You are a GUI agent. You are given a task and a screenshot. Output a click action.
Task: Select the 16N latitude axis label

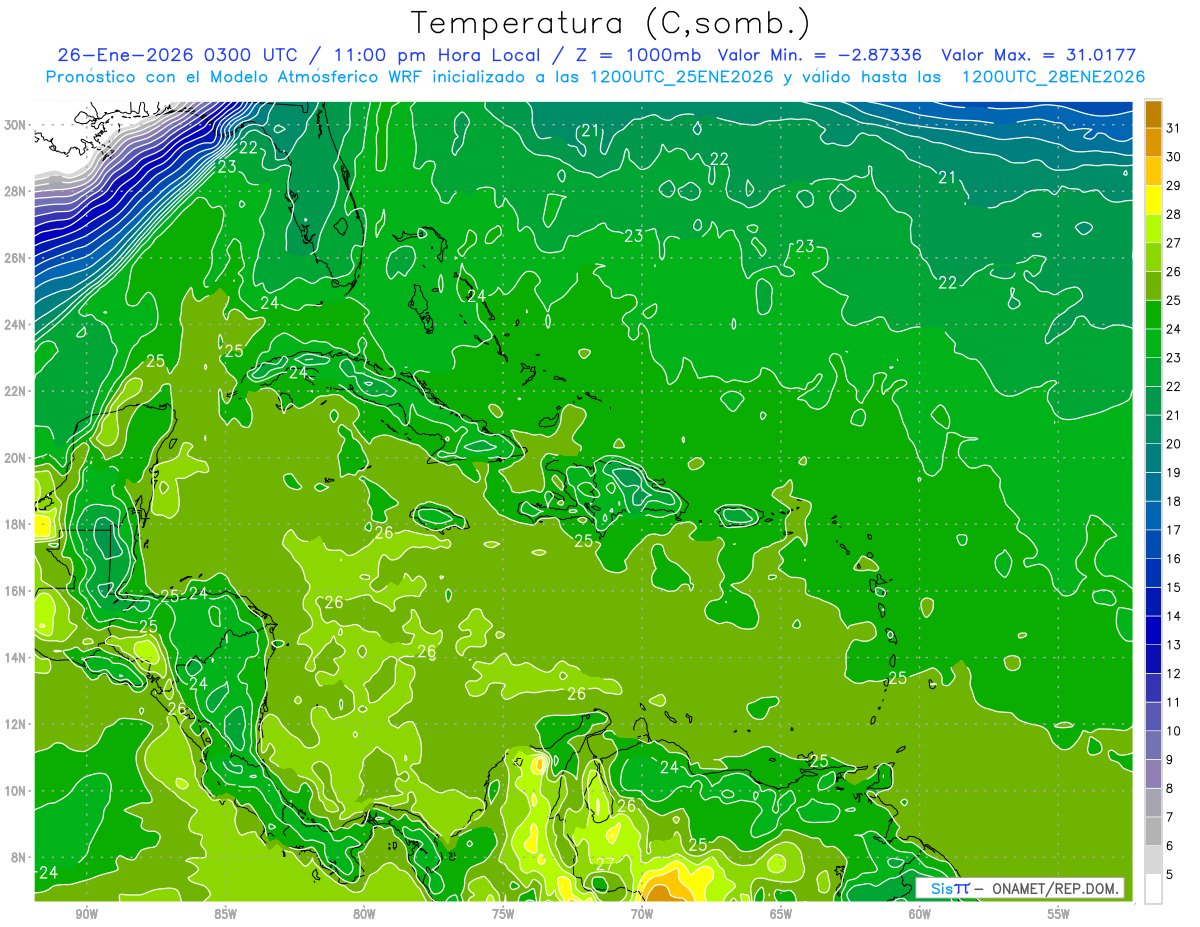coord(15,591)
